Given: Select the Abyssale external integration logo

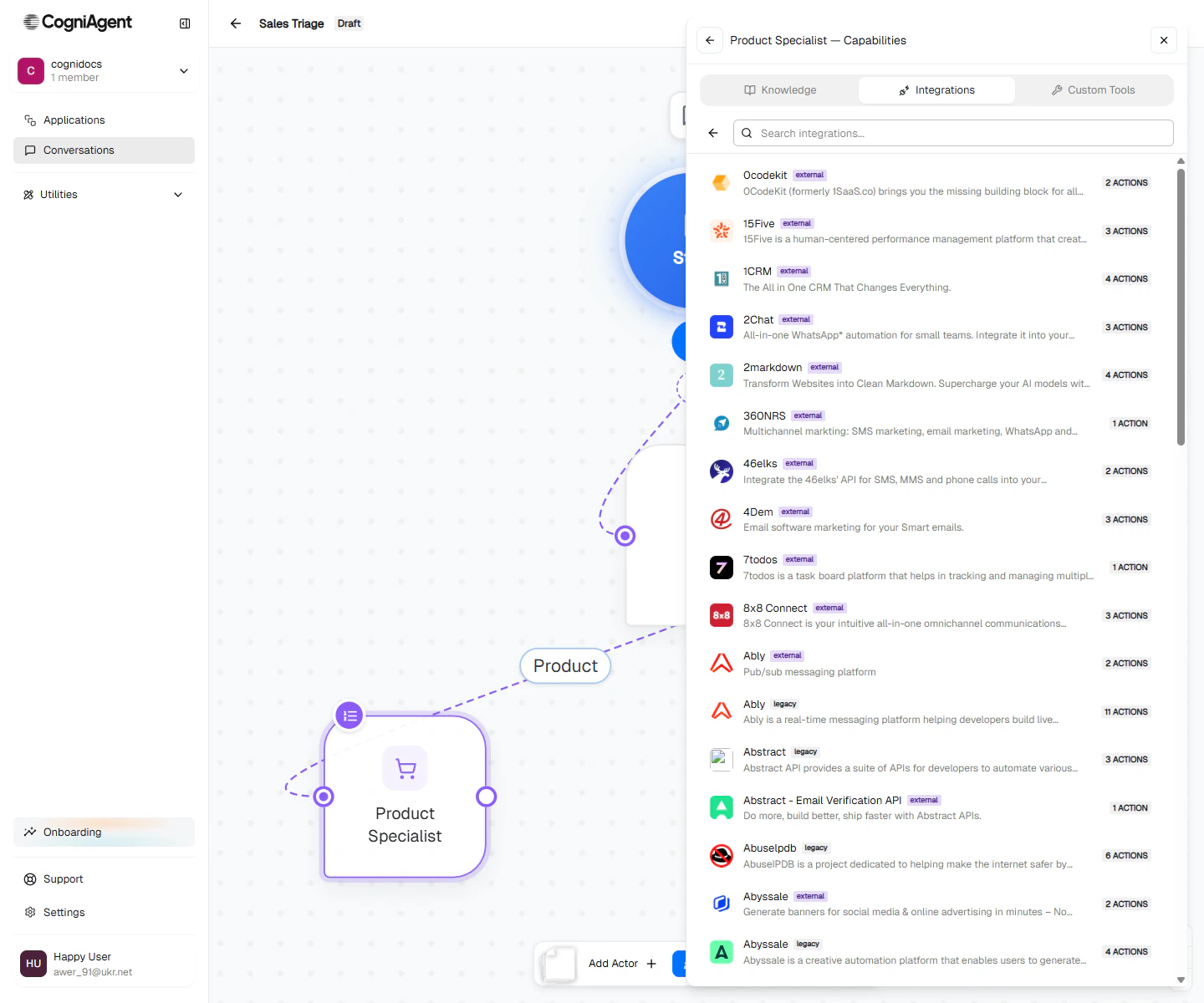Looking at the screenshot, I should point(722,904).
